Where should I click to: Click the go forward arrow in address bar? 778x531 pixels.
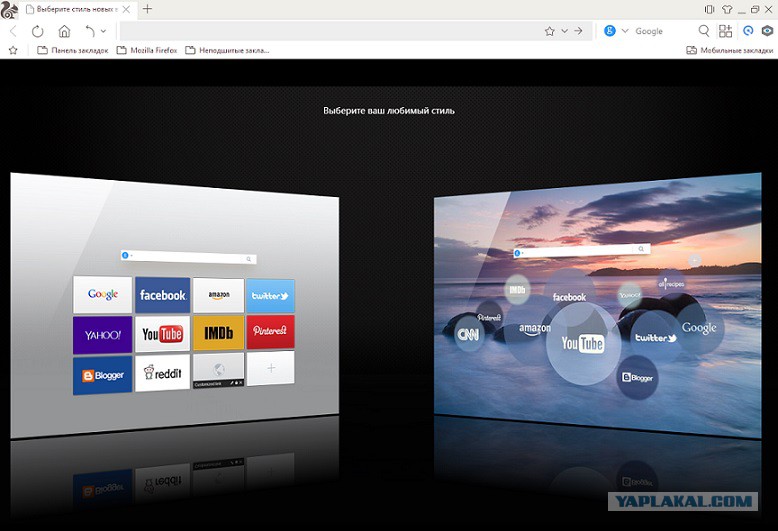point(579,31)
